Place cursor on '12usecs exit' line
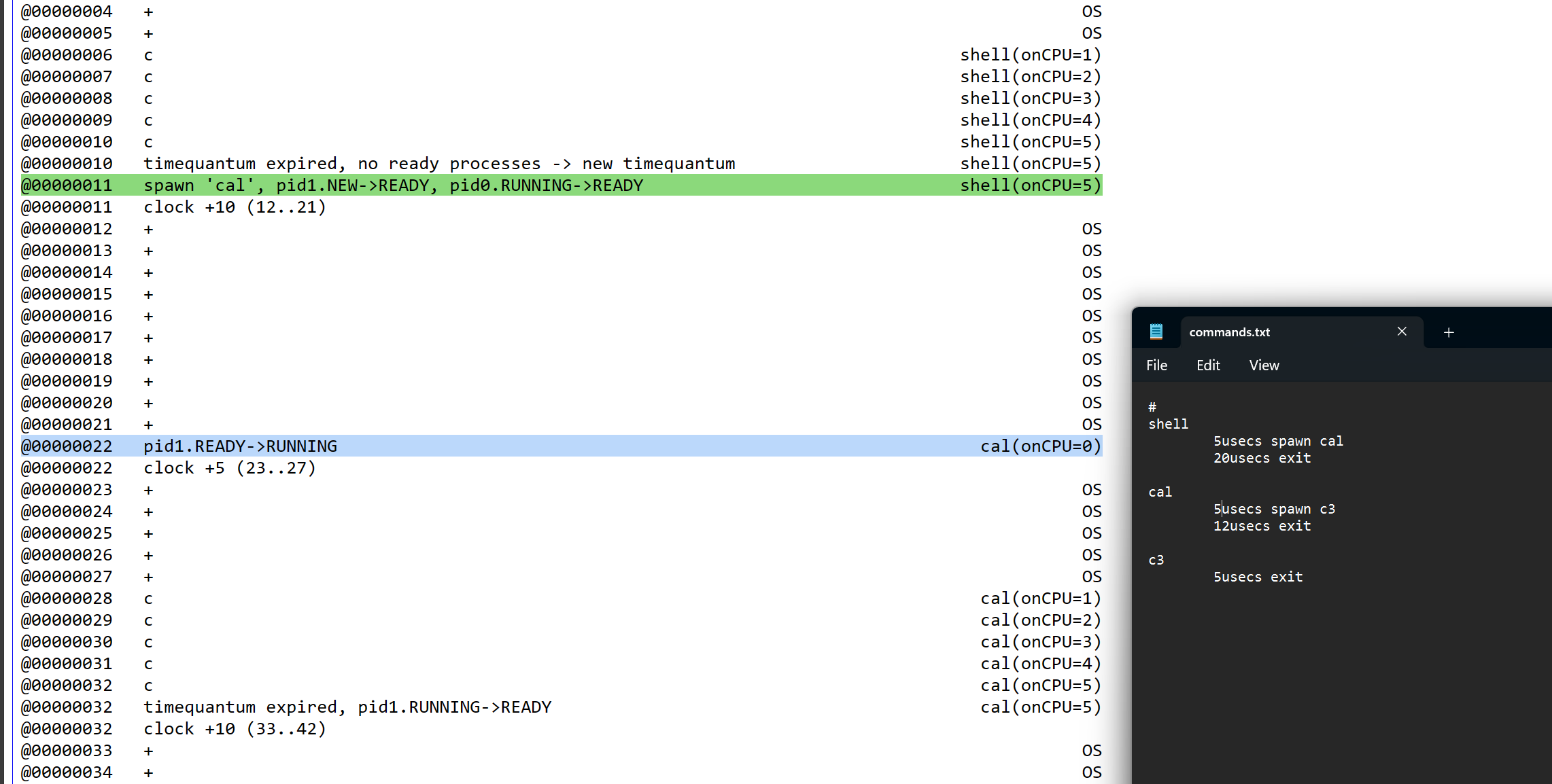 click(1262, 527)
